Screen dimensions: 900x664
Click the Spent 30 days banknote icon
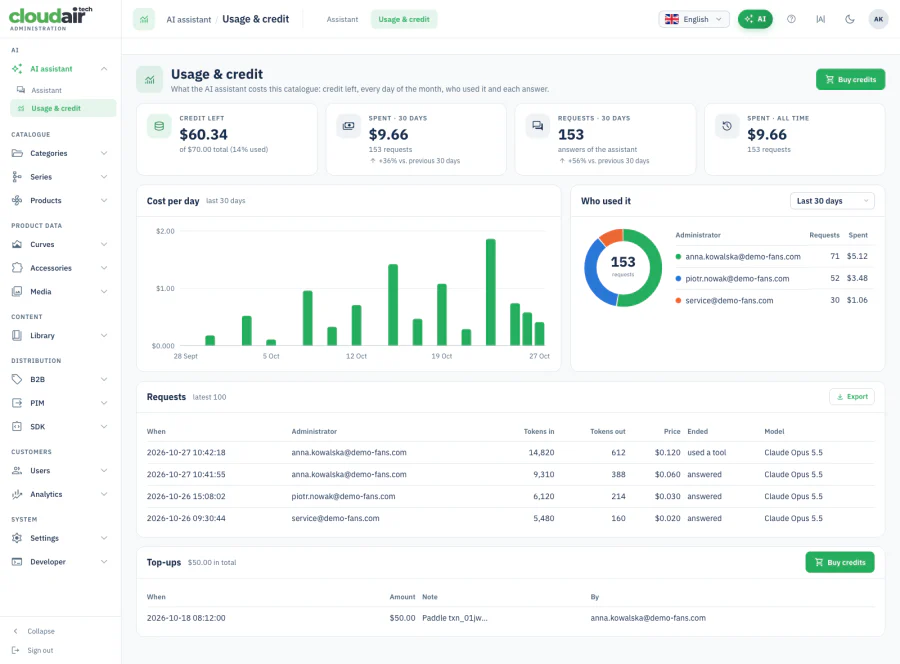pos(348,126)
